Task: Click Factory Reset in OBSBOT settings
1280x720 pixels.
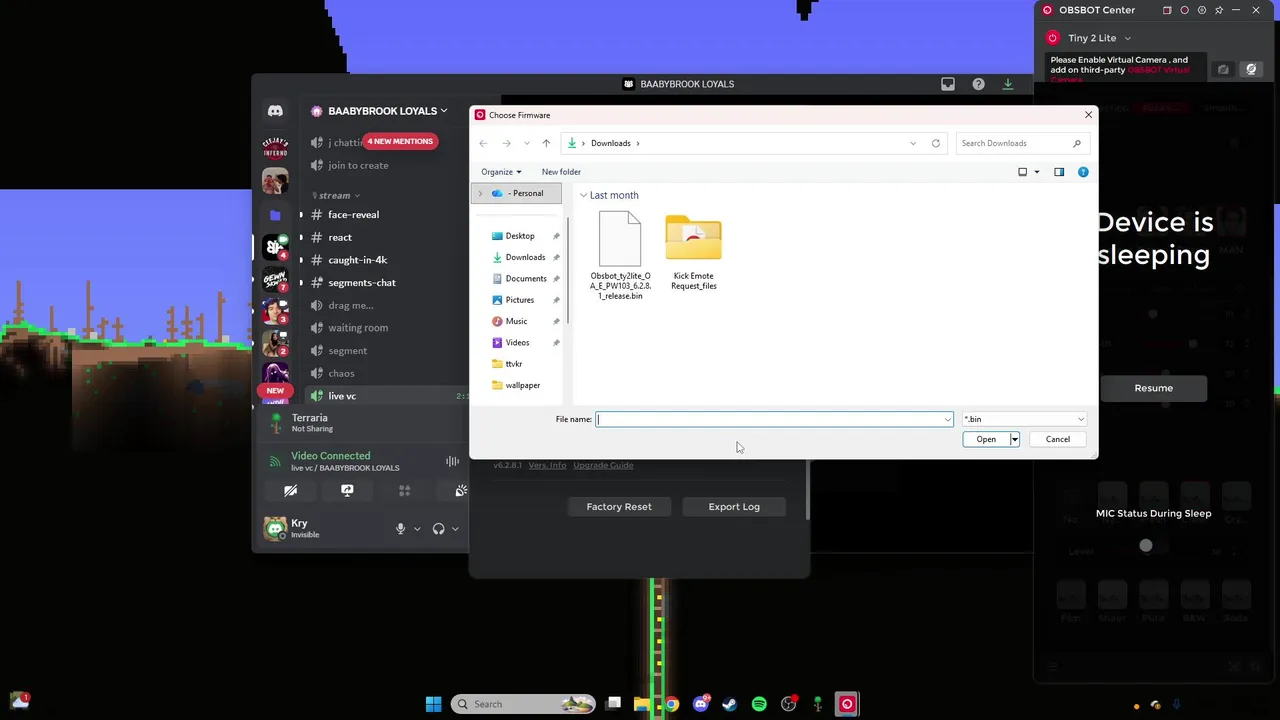Action: (x=619, y=507)
